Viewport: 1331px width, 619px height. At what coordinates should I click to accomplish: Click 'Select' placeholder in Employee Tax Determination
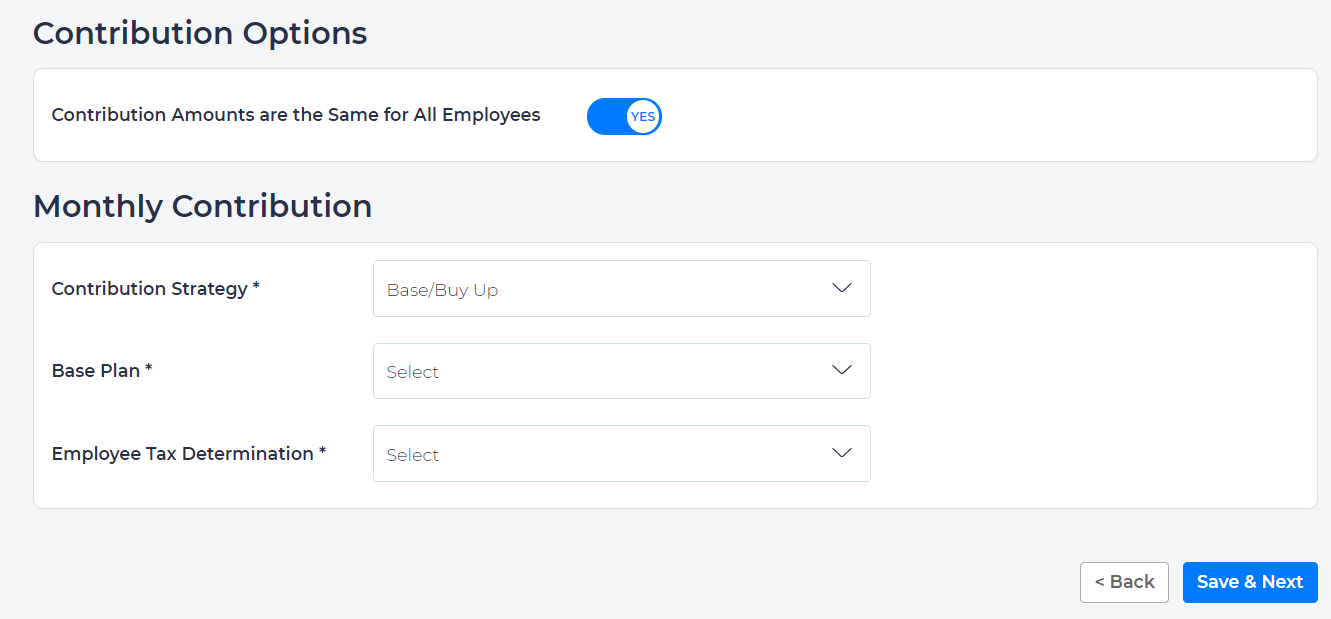[x=413, y=455]
